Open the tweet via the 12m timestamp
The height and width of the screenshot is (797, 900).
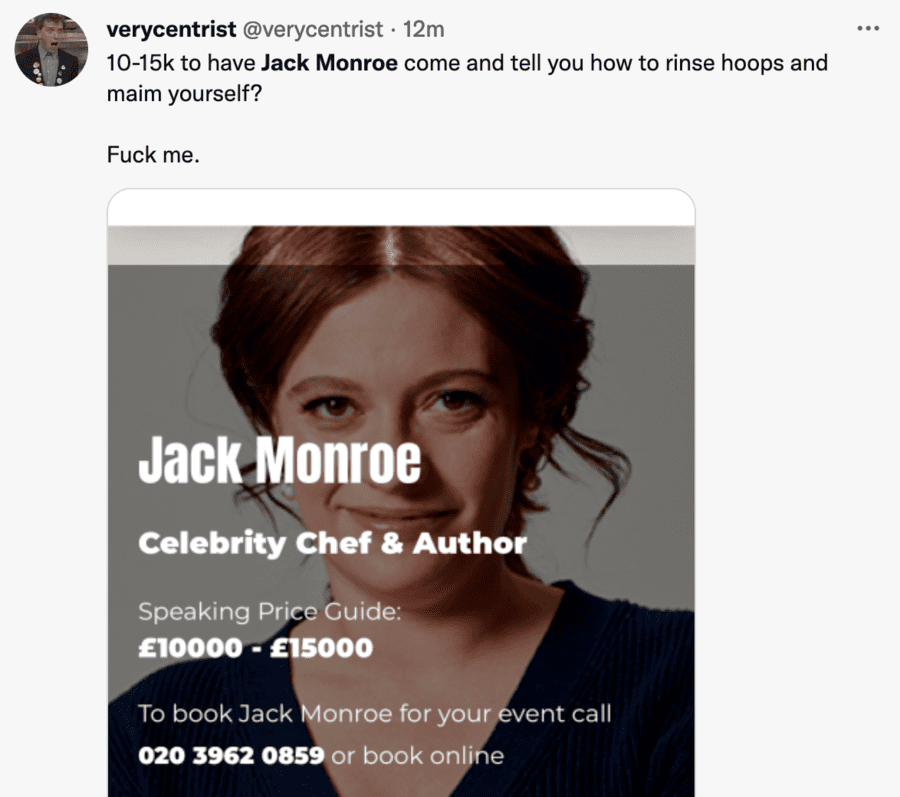coord(424,29)
